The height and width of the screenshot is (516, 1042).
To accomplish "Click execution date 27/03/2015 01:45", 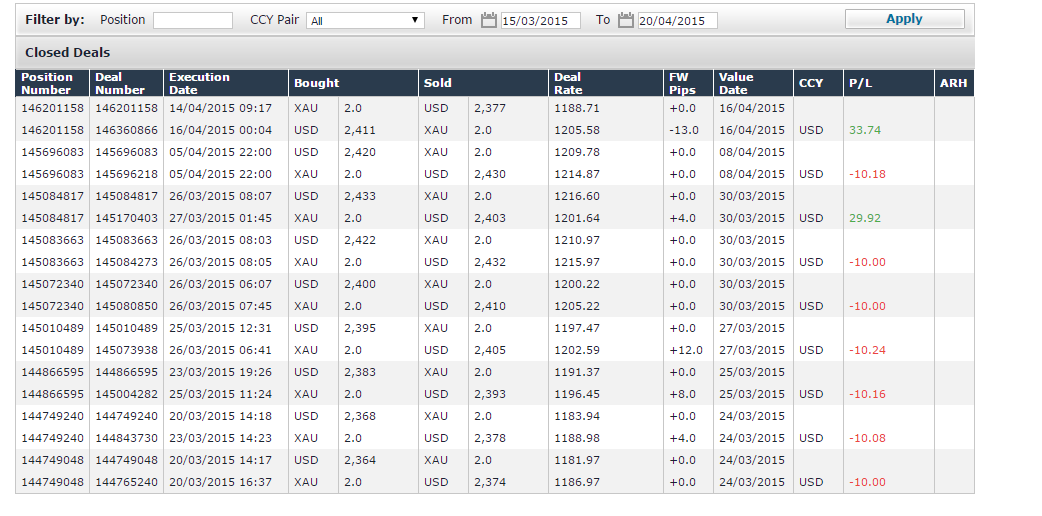I will (220, 218).
